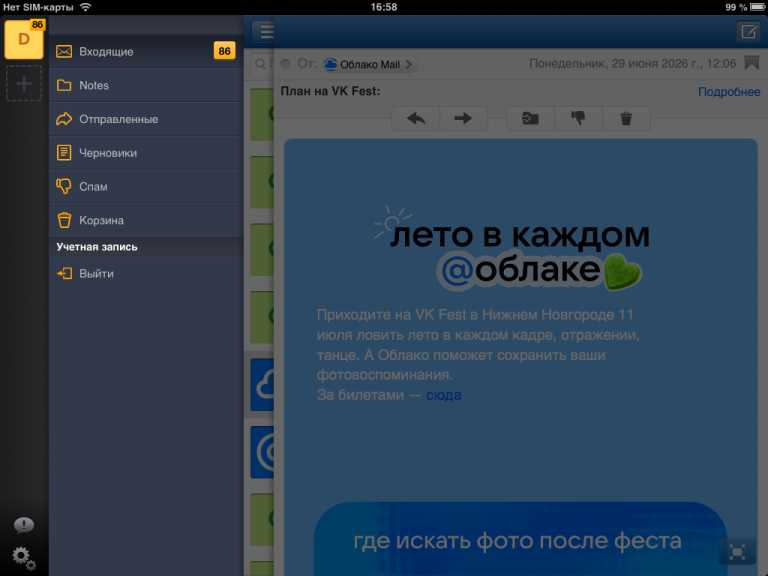The image size is (768, 576).
Task: Click the Выйти exit arrow icon
Action: coord(64,273)
